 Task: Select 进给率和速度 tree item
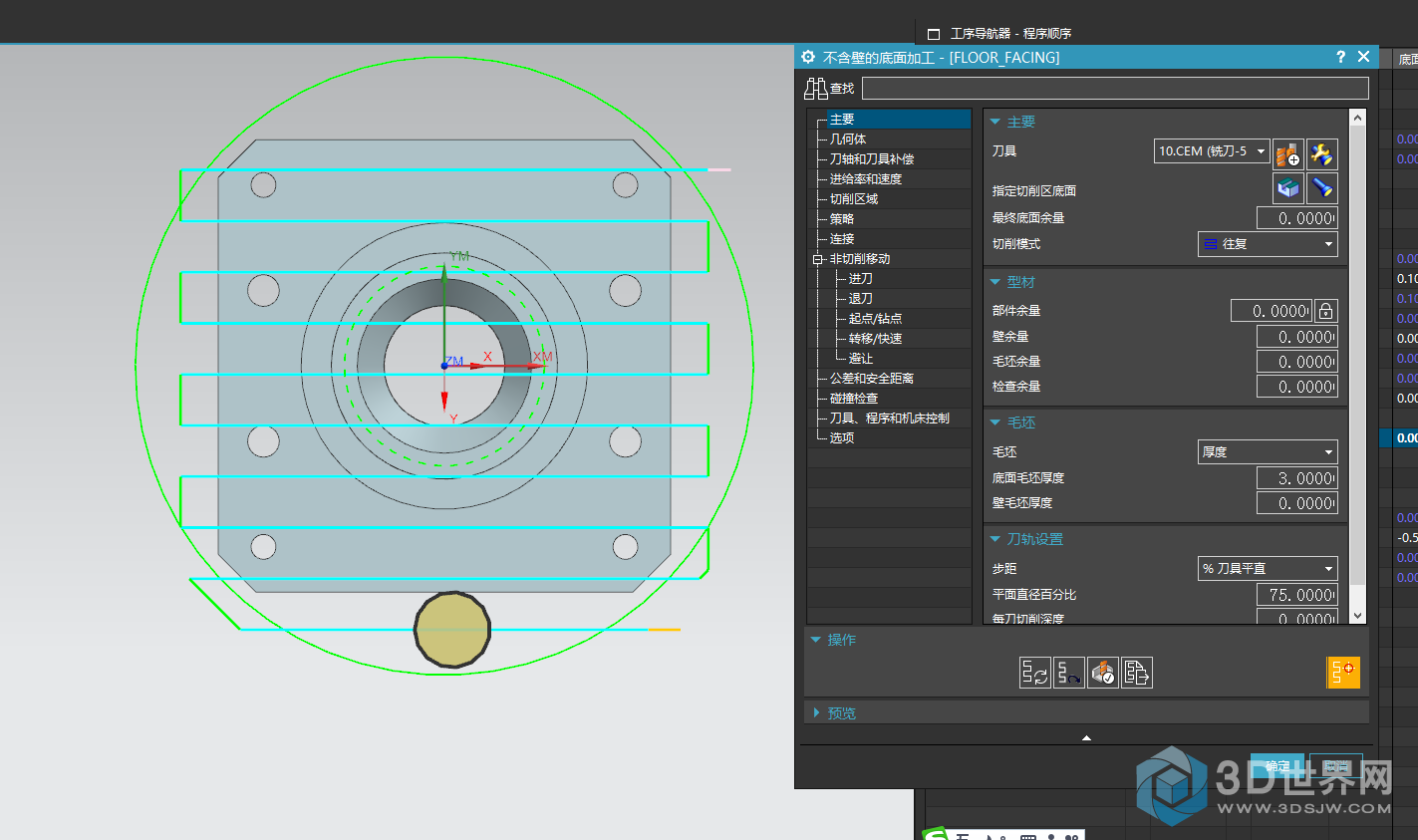(865, 179)
